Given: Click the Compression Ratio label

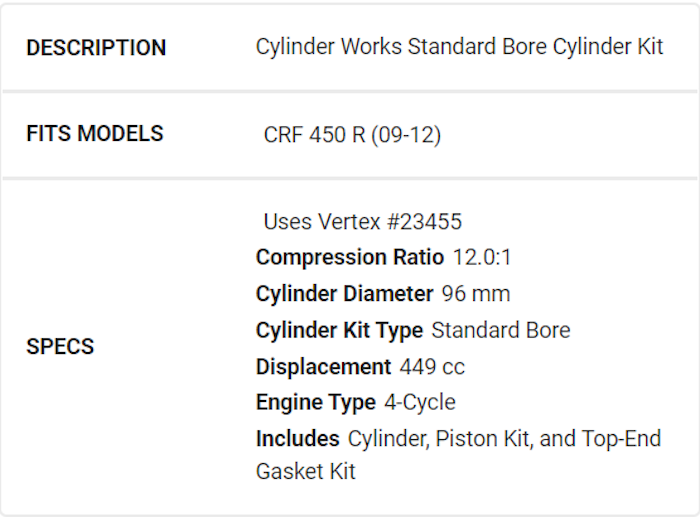Looking at the screenshot, I should tap(349, 258).
